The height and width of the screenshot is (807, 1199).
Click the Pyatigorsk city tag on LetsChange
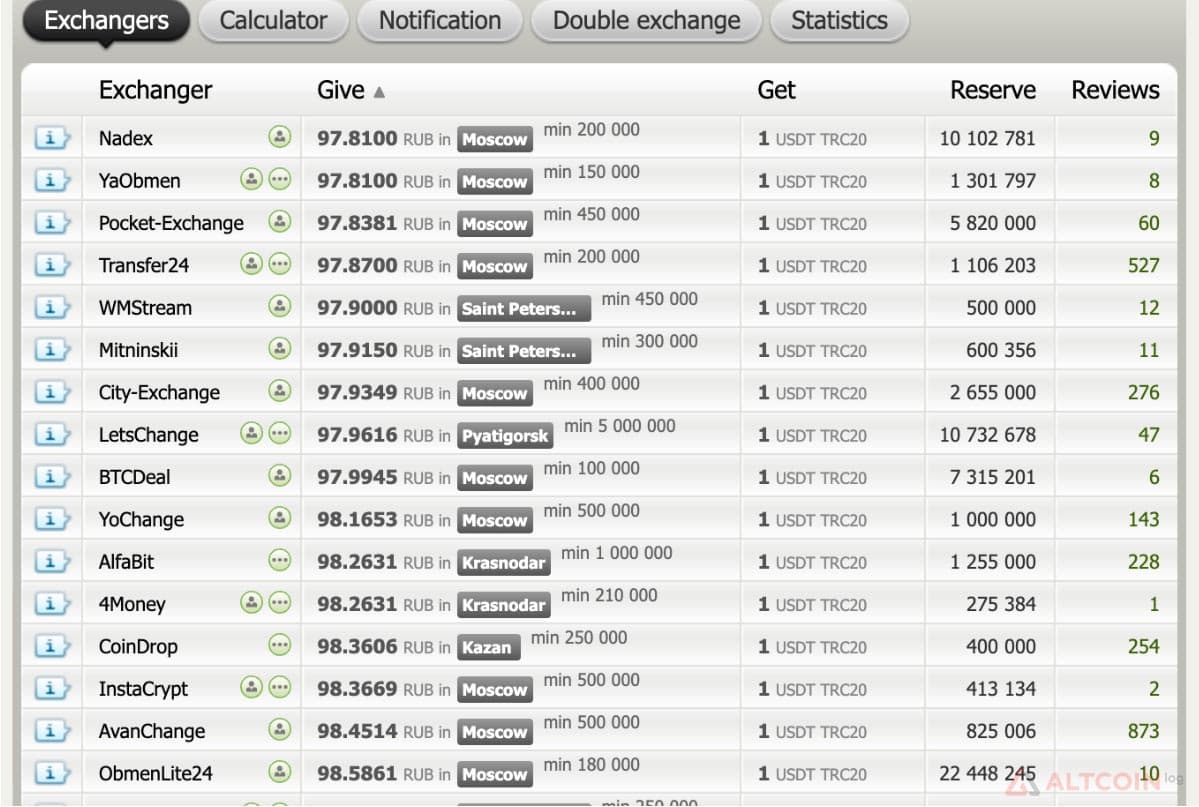coord(505,436)
